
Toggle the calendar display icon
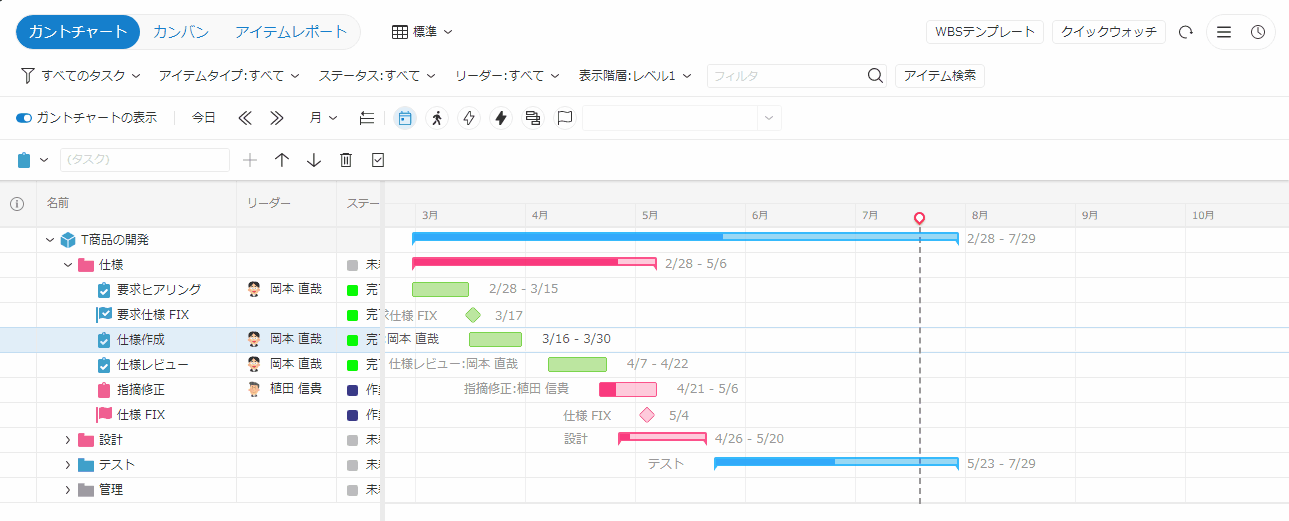pyautogui.click(x=405, y=118)
